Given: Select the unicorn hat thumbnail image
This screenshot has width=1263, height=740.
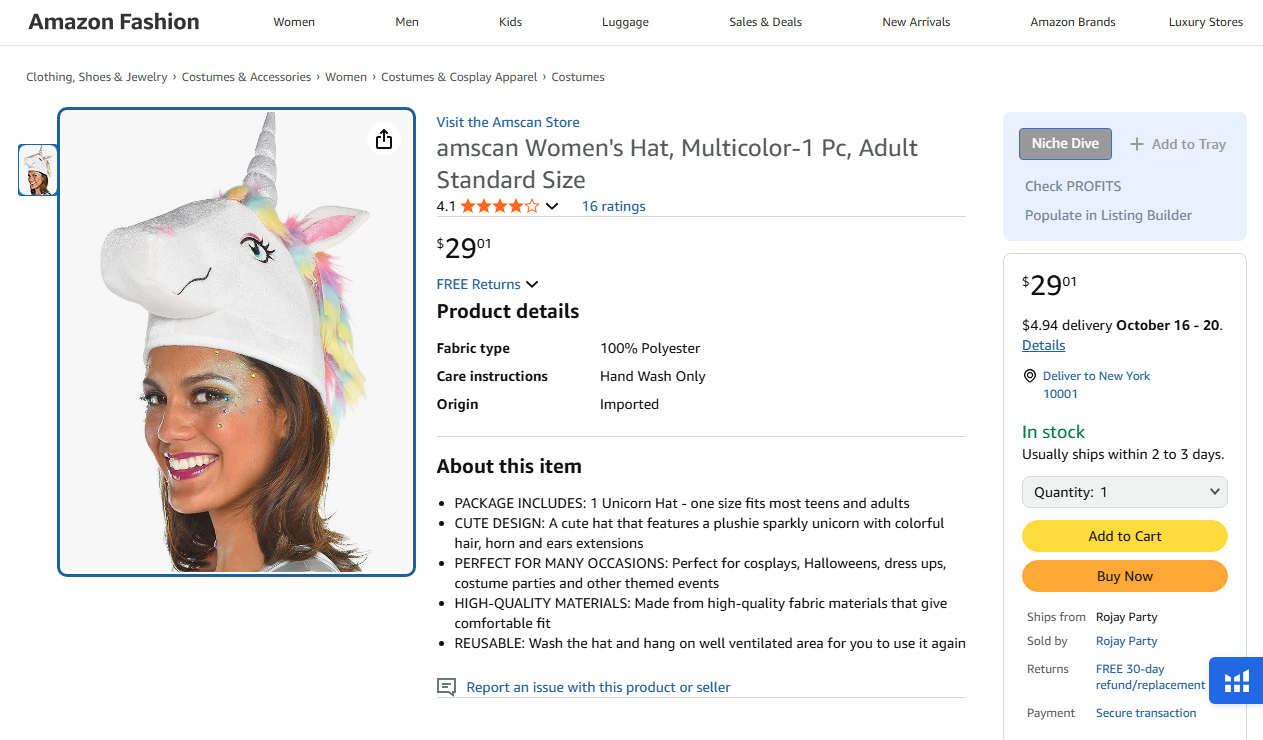Looking at the screenshot, I should (38, 170).
